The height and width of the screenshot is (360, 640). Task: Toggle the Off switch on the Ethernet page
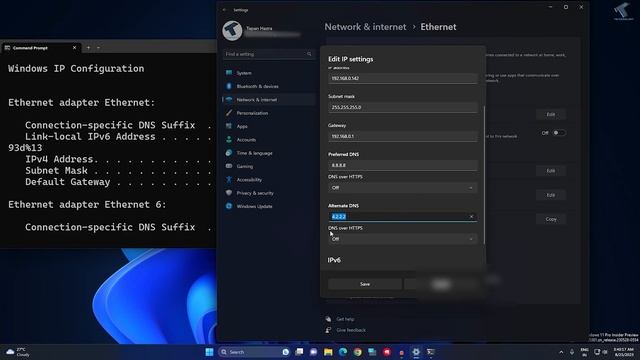[x=559, y=133]
